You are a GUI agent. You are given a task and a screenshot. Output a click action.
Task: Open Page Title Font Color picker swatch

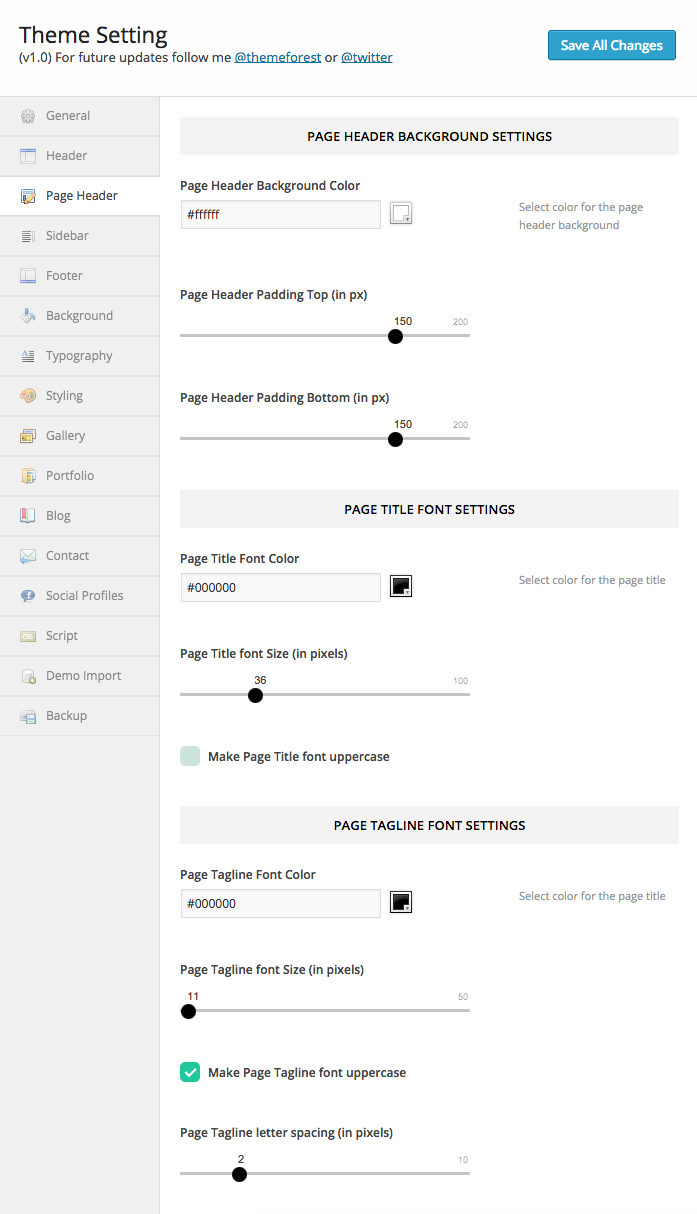point(401,586)
